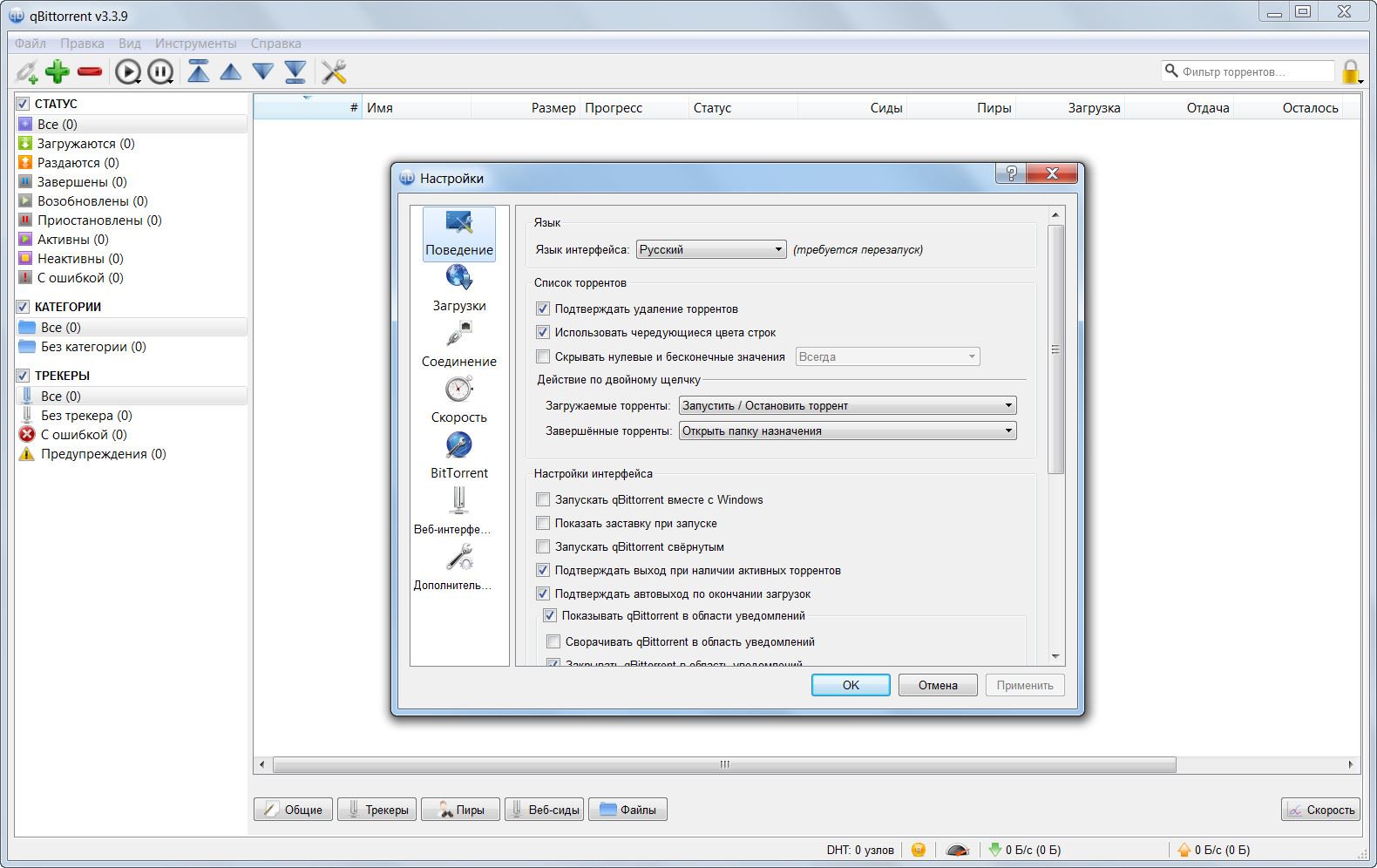
Task: Click the settings dialog scroll down arrow
Action: (x=1055, y=656)
